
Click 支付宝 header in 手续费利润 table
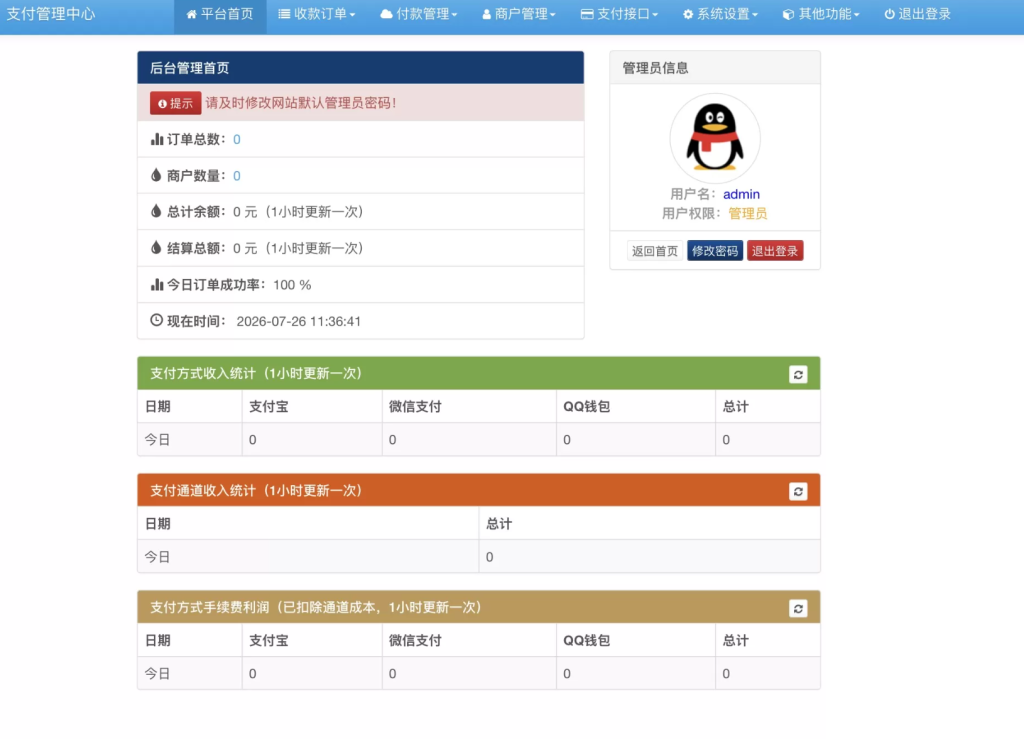[268, 640]
